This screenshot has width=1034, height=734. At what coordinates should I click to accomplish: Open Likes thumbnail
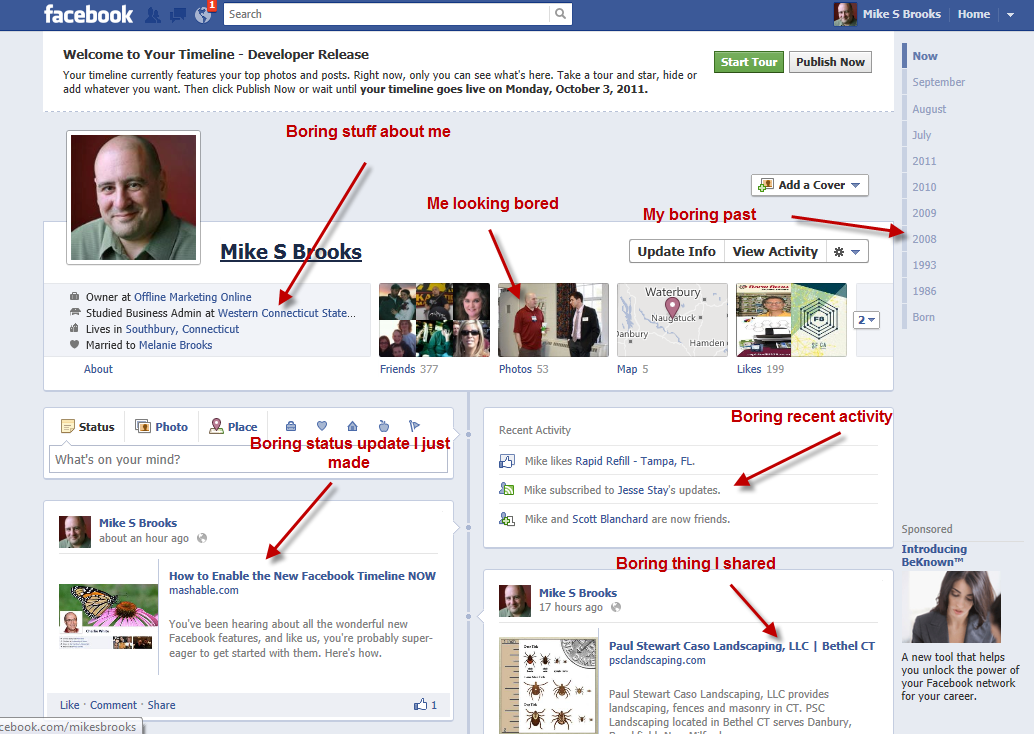pyautogui.click(x=791, y=320)
